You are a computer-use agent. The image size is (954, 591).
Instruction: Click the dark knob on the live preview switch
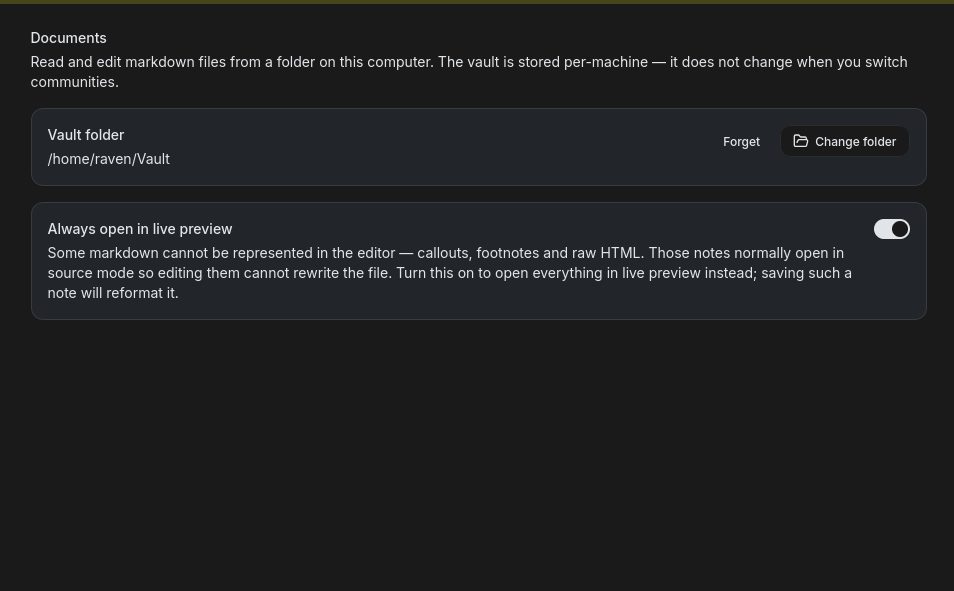900,229
